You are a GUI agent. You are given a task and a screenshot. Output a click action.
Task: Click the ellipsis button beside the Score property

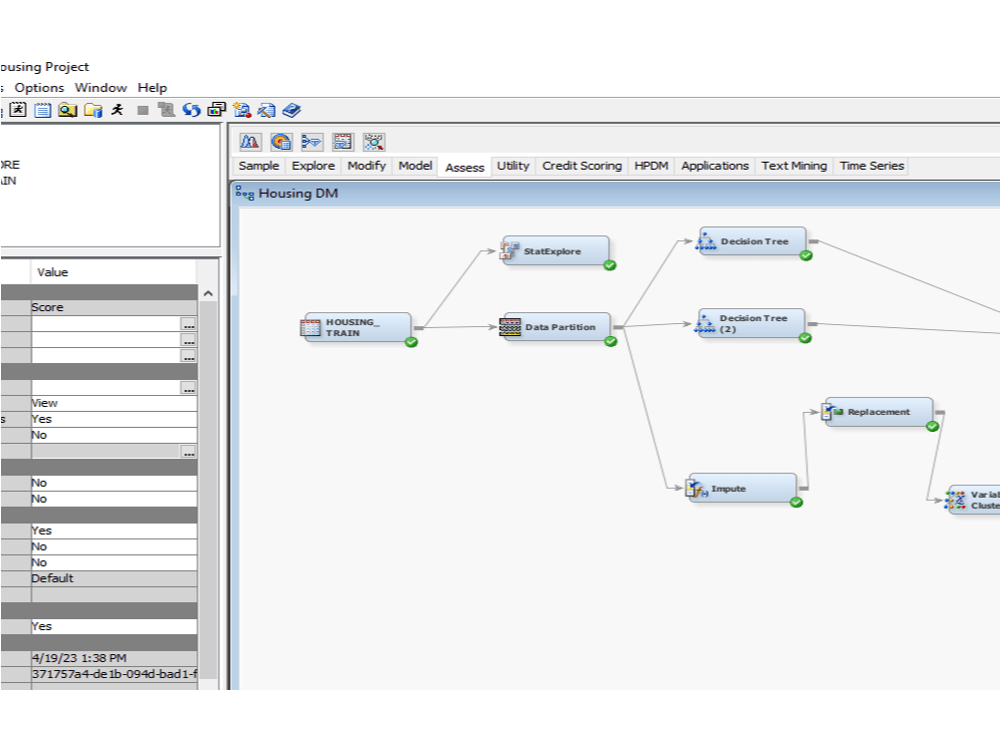point(188,323)
